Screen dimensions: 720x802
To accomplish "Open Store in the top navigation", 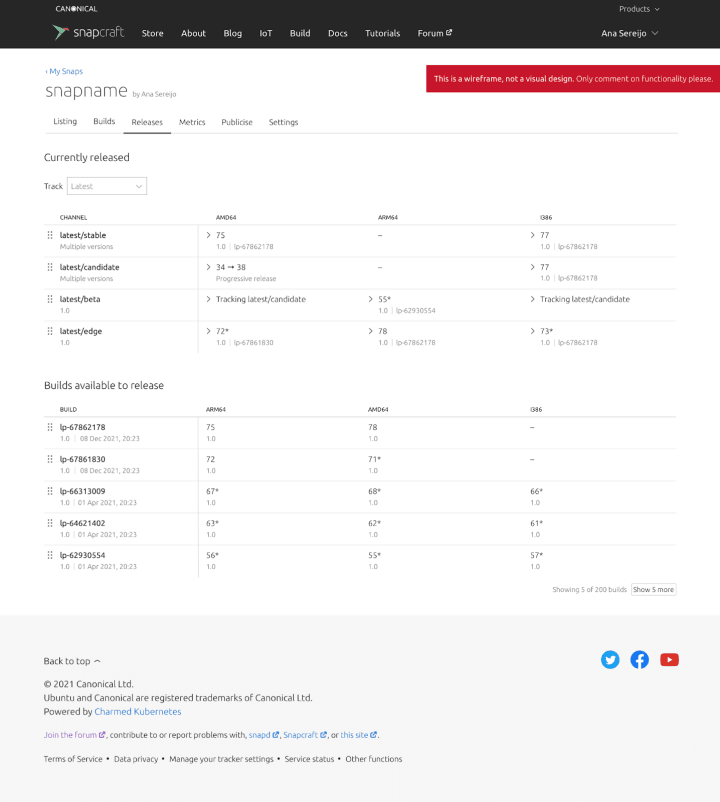I will tap(152, 33).
